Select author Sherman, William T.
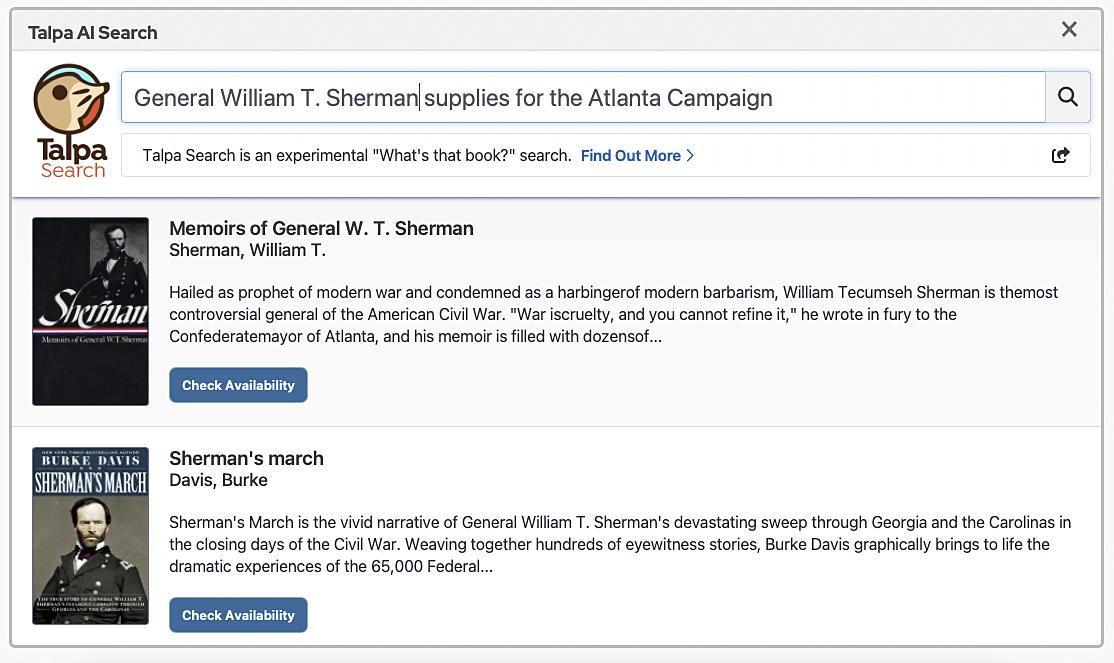Screen dimensions: 1114x663 247,250
